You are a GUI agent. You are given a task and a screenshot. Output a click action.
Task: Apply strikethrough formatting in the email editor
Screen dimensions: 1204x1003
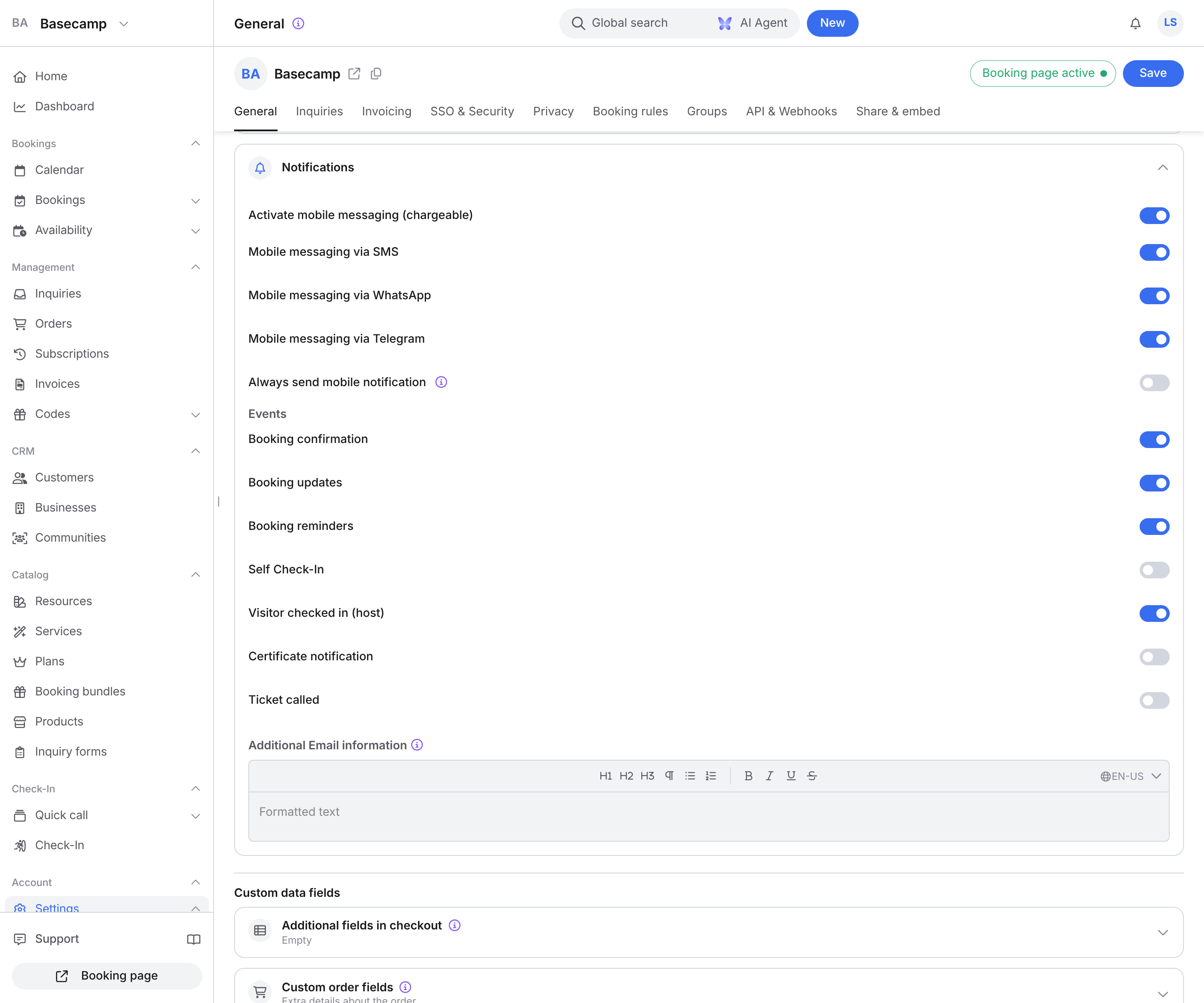(x=812, y=776)
